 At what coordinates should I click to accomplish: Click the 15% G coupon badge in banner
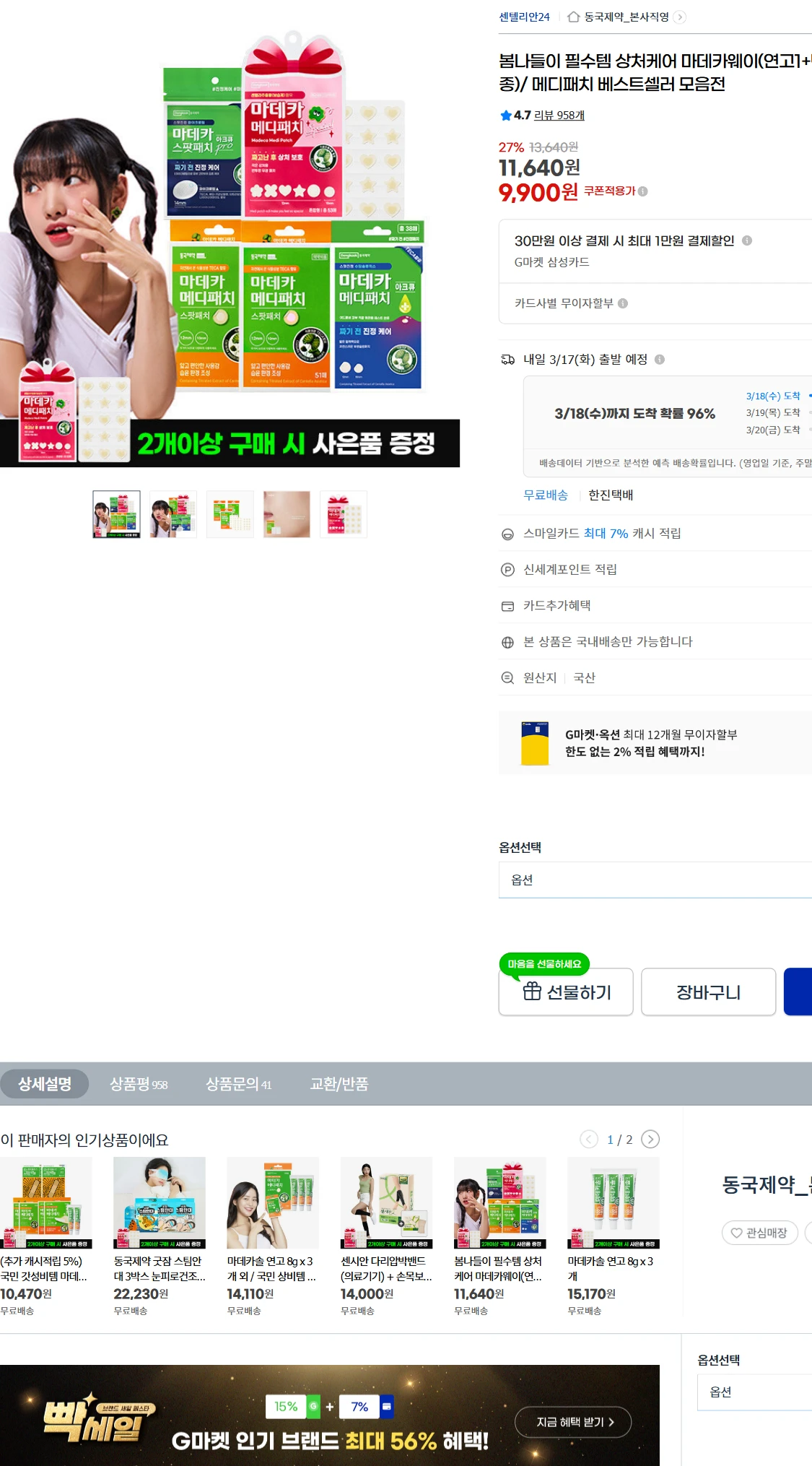pyautogui.click(x=293, y=1406)
